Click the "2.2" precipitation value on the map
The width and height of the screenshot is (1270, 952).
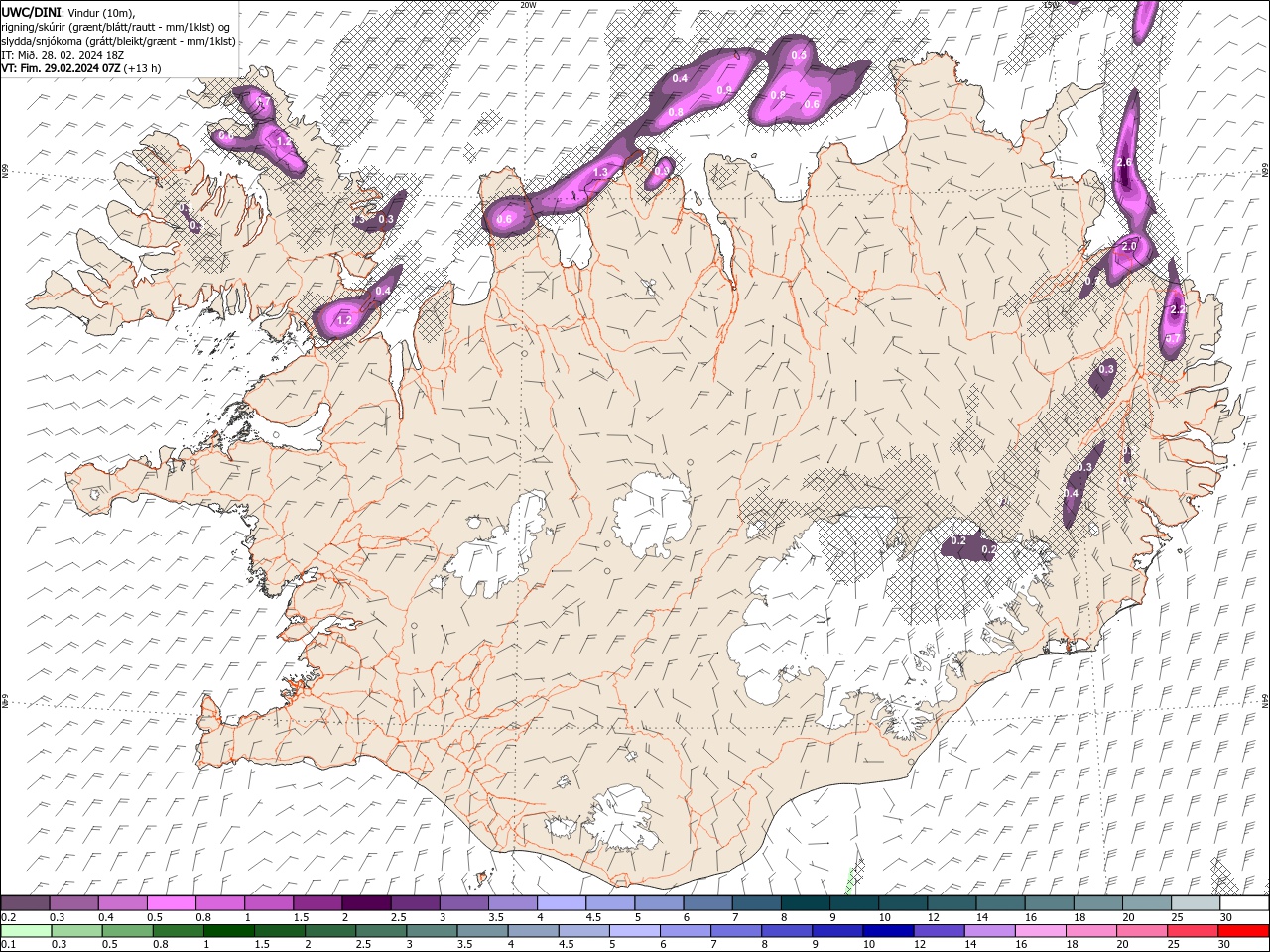point(1178,310)
